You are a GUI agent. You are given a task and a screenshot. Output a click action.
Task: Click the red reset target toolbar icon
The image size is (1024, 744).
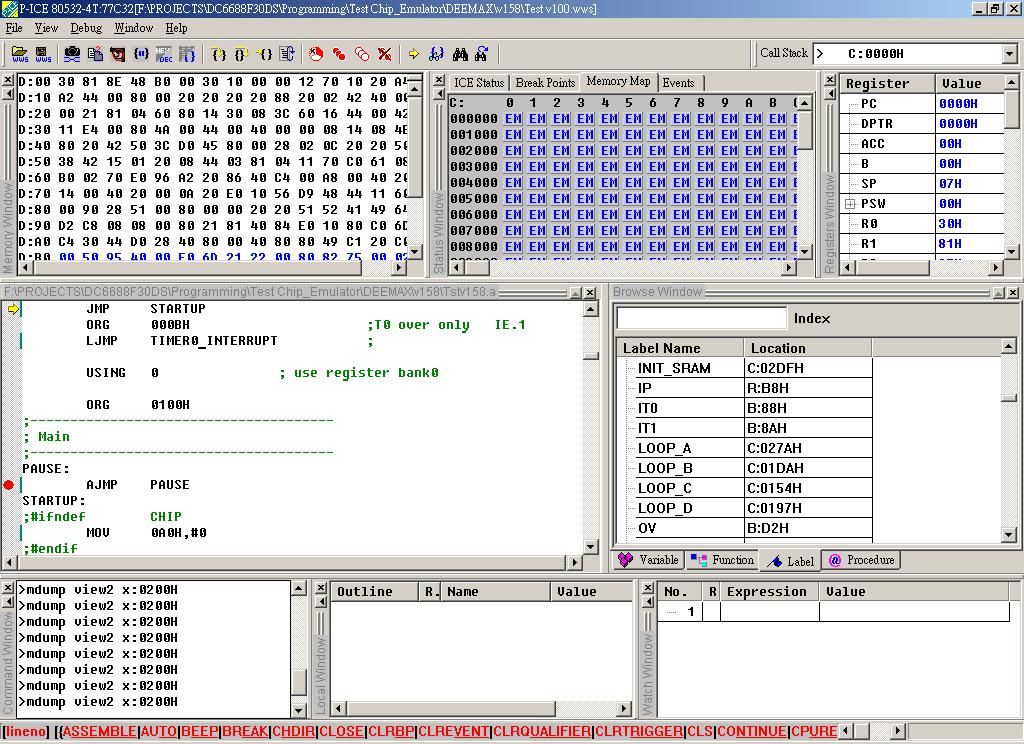118,54
